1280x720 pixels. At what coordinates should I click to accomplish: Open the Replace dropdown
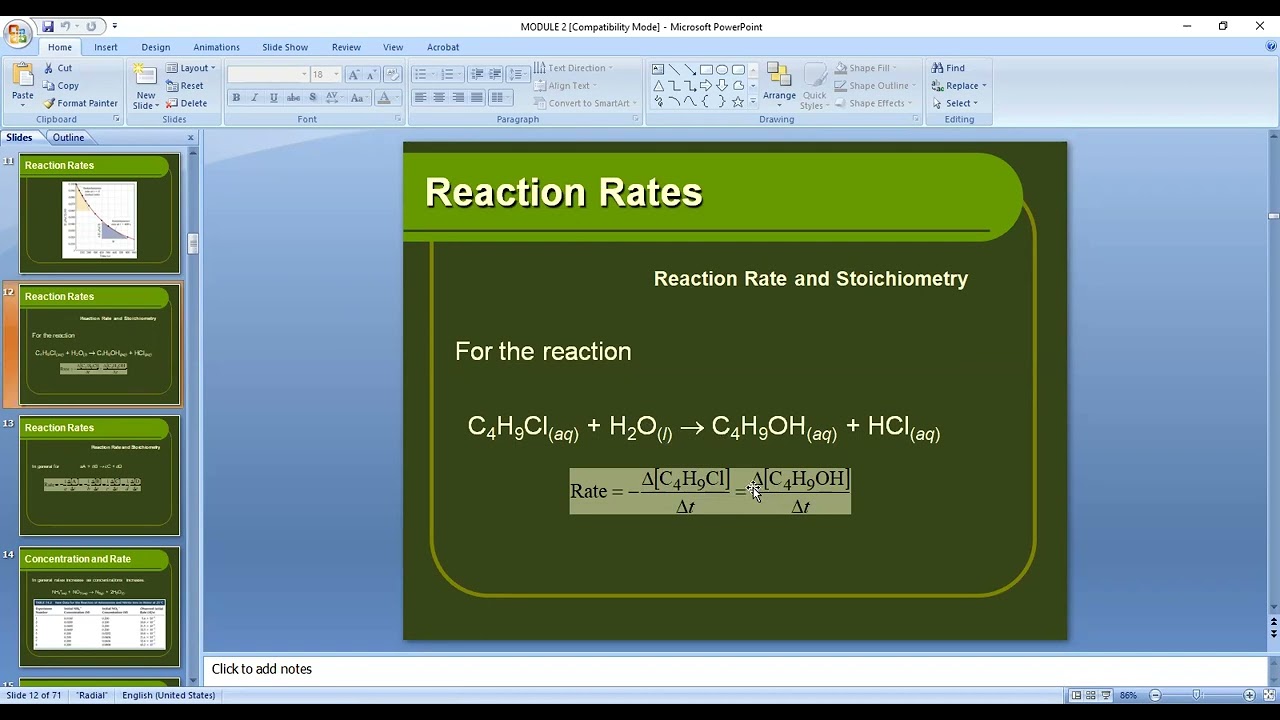959,86
